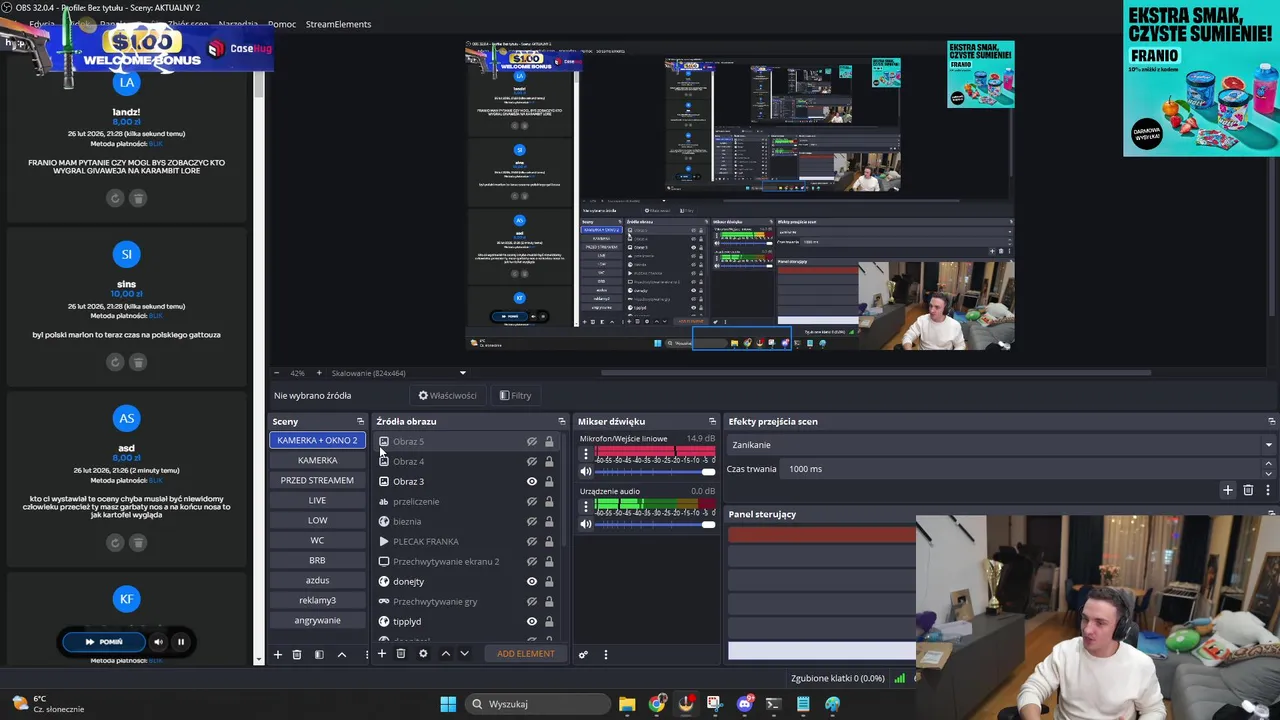The height and width of the screenshot is (720, 1280).
Task: Add a scene transition with plus icon
Action: pyautogui.click(x=1228, y=490)
